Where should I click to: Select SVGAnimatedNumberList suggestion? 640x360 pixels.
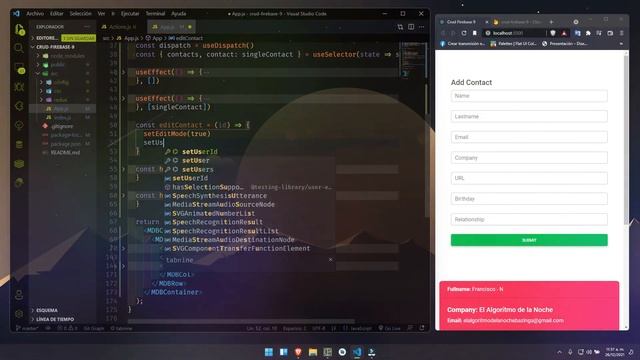(x=249, y=213)
